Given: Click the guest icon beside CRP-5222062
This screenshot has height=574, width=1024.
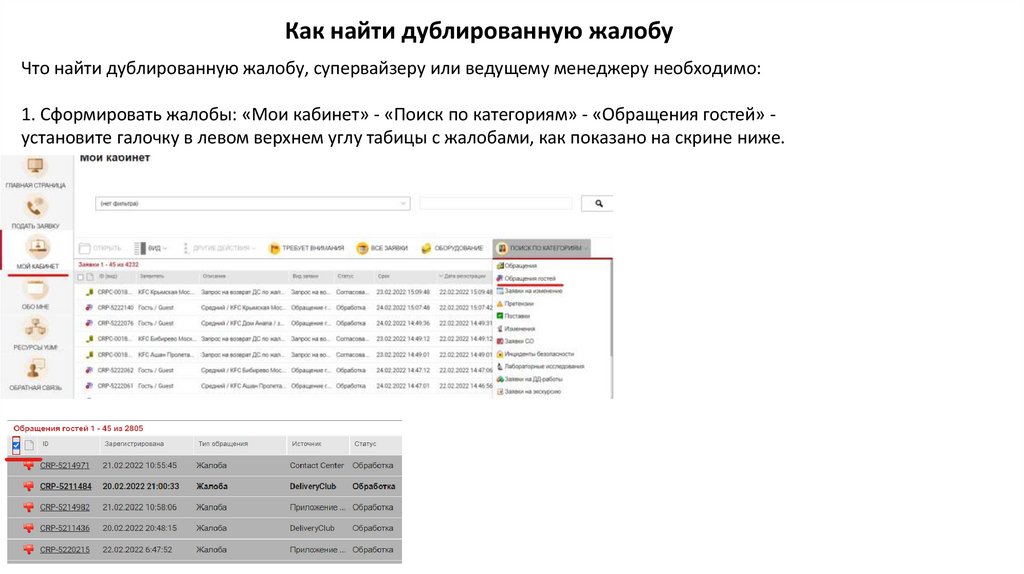Looking at the screenshot, I should (x=89, y=370).
